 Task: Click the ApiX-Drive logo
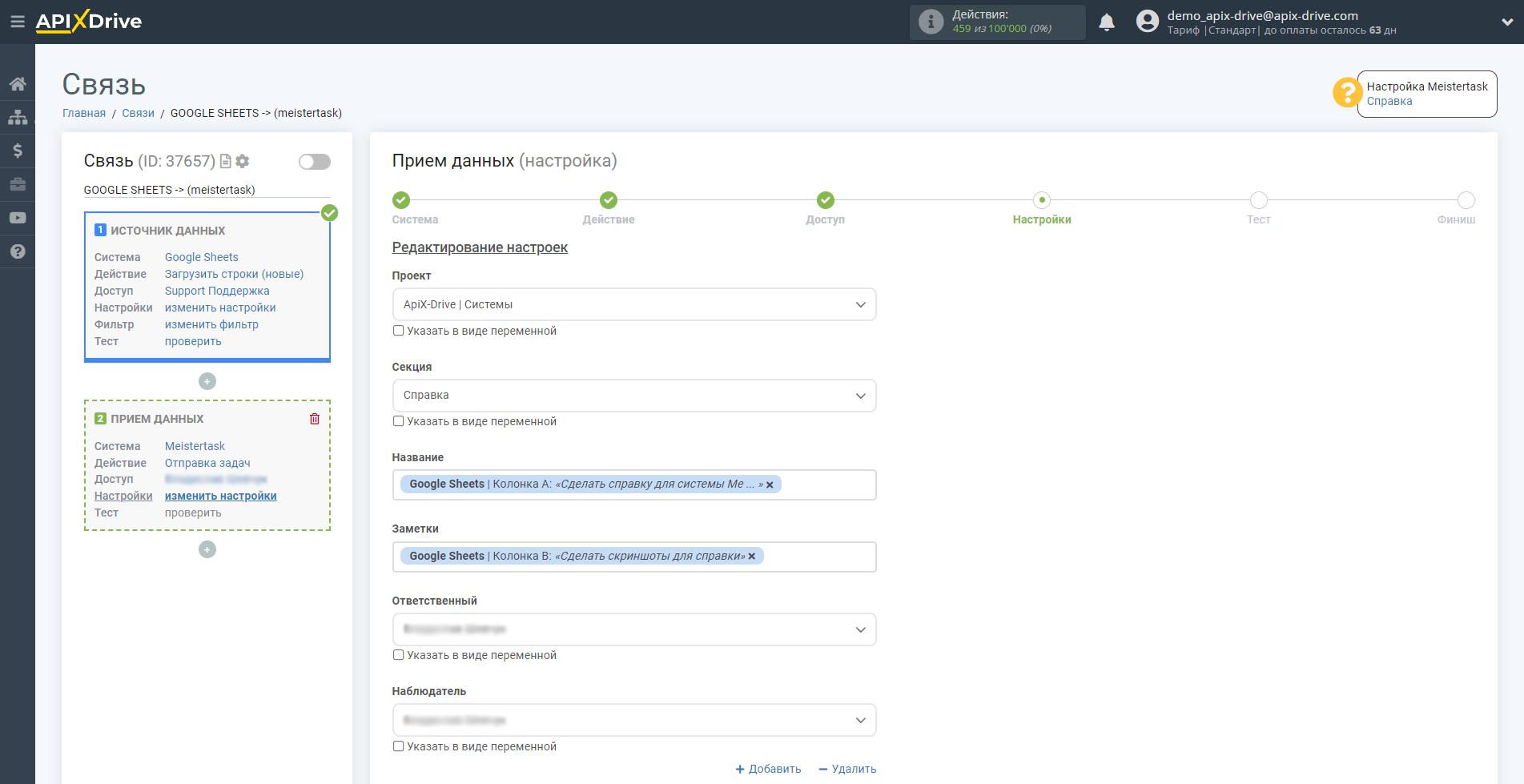tap(89, 22)
